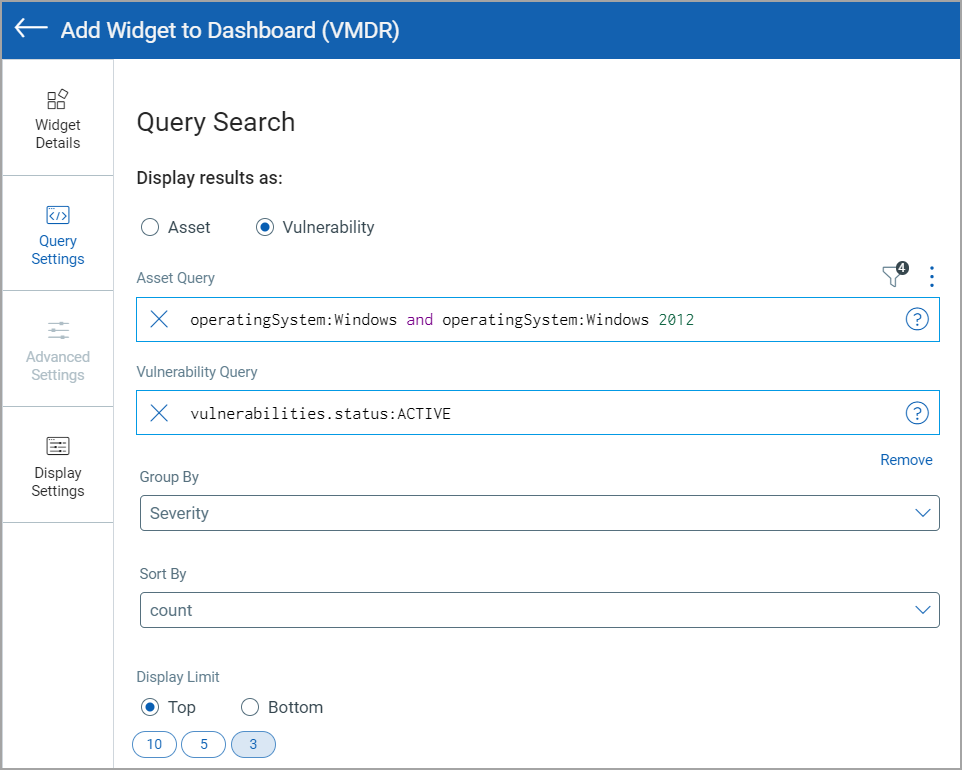
Task: Set display limit to 10
Action: [154, 745]
